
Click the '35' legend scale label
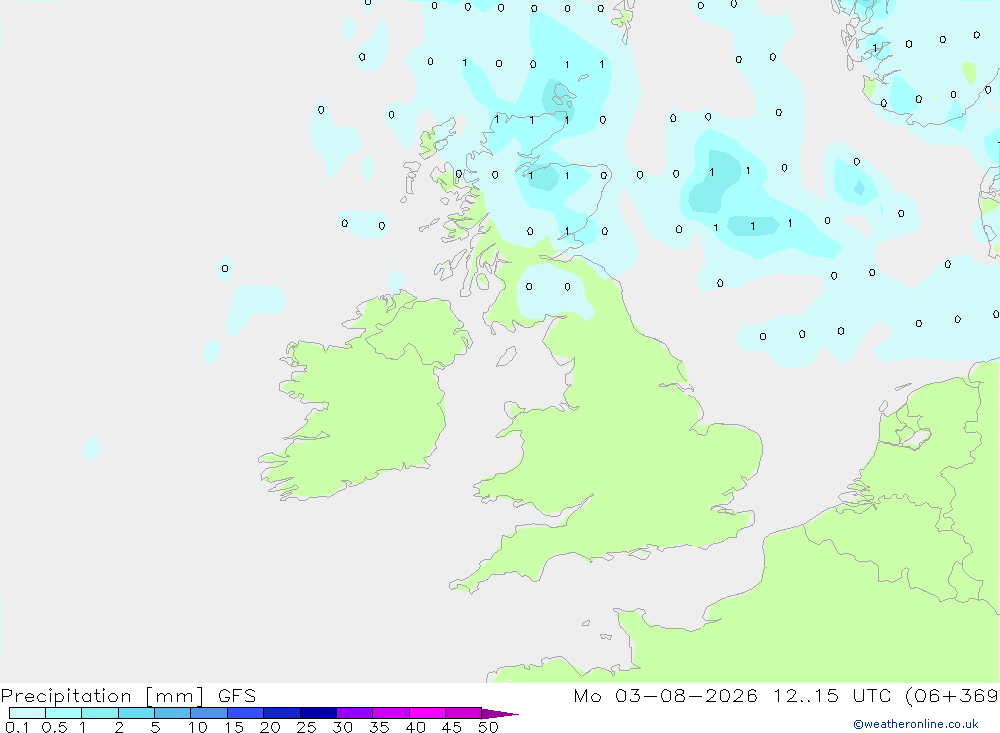(x=379, y=727)
